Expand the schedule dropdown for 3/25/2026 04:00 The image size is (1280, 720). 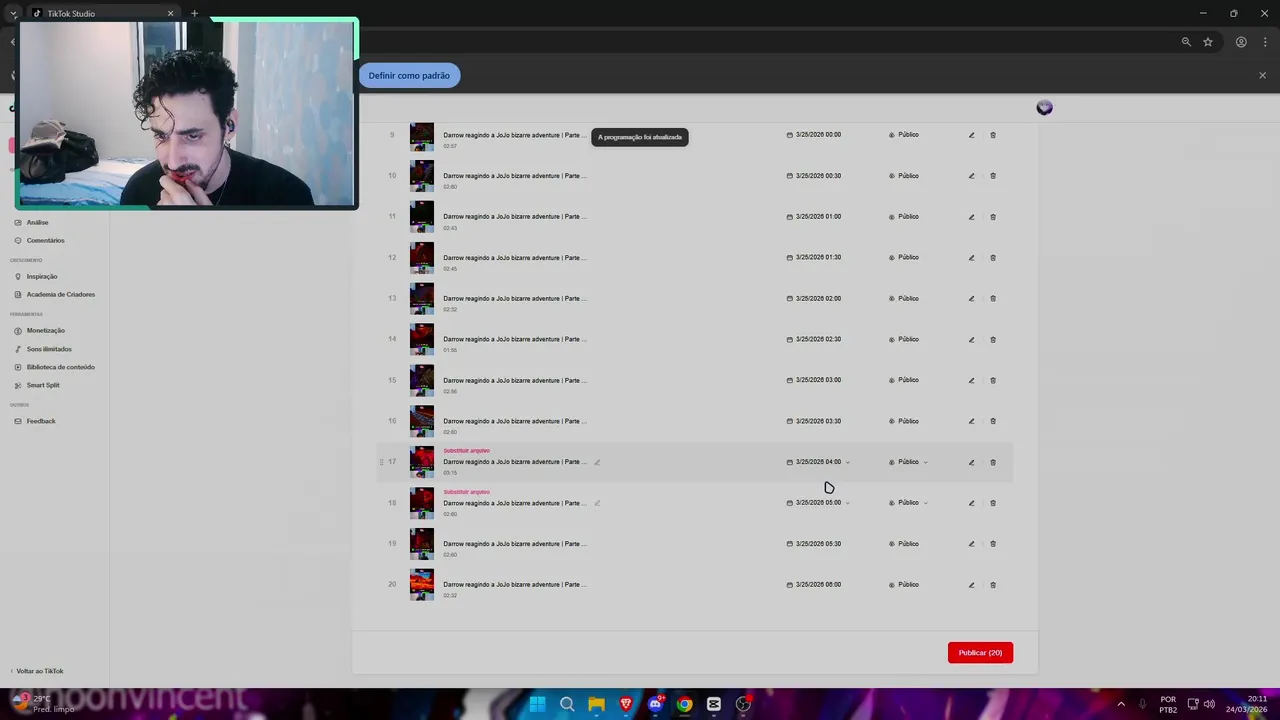tap(848, 462)
